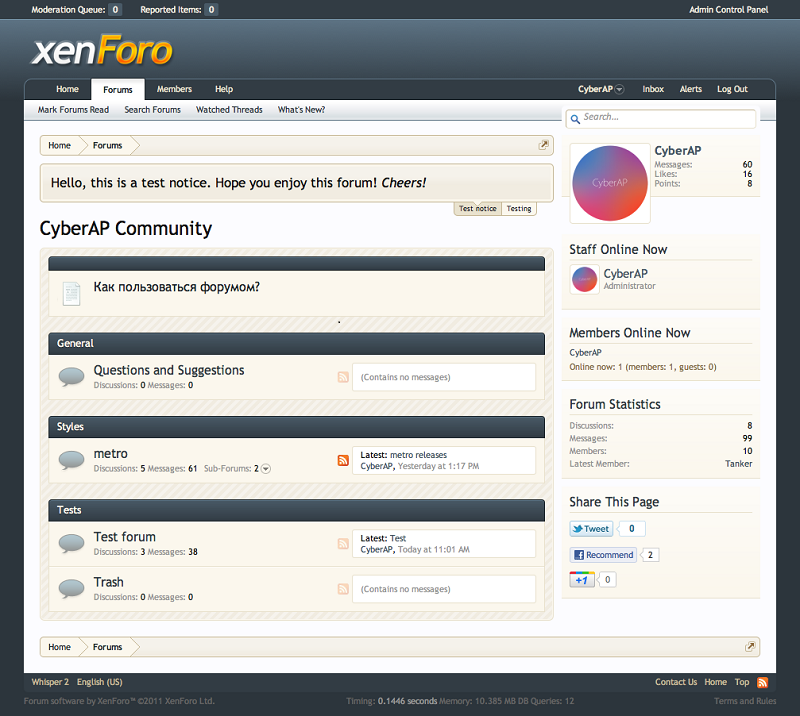Image resolution: width=800 pixels, height=716 pixels.
Task: Open the Home navigation tab
Action: 67,89
